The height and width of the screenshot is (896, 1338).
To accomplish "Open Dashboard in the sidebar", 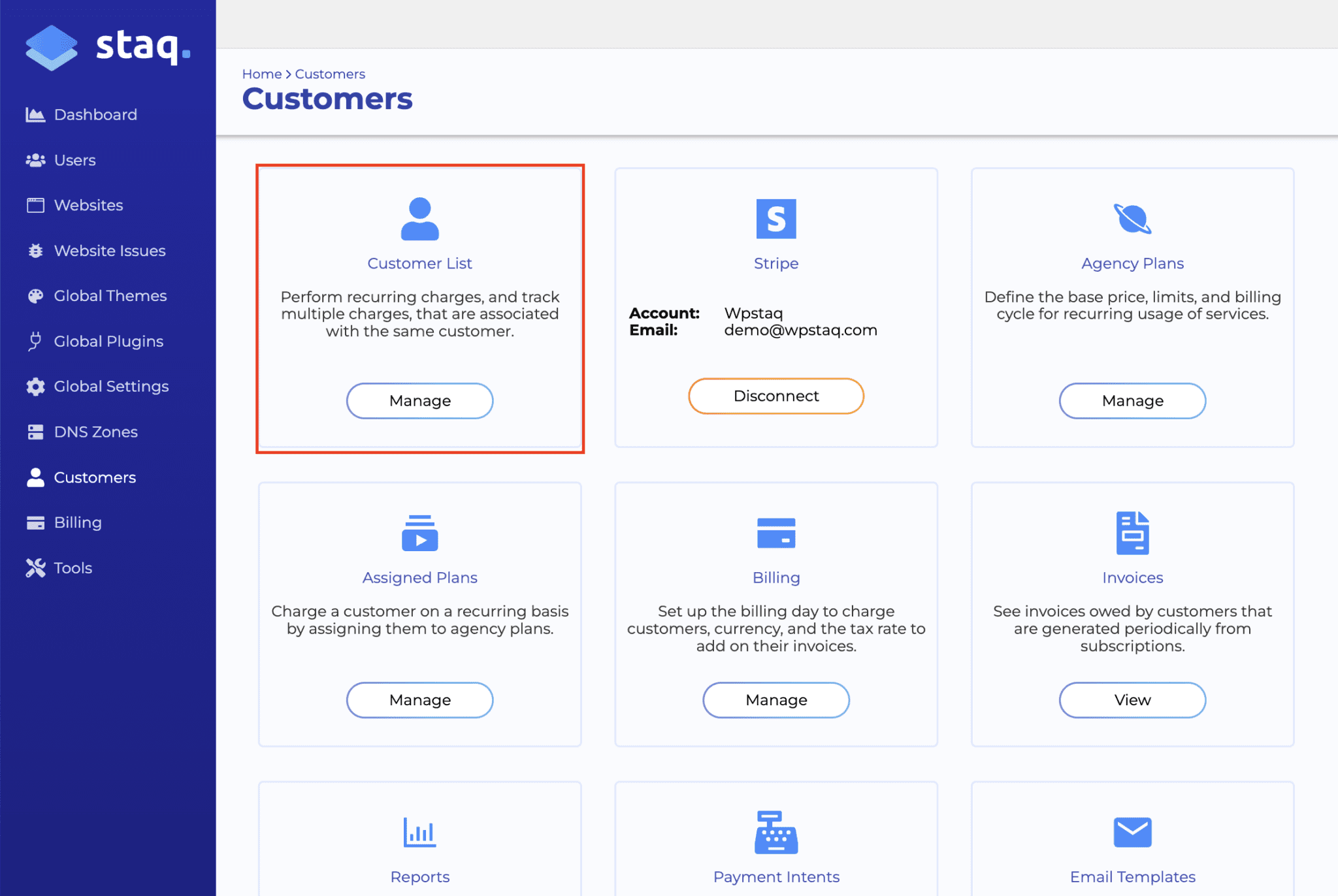I will click(x=95, y=115).
